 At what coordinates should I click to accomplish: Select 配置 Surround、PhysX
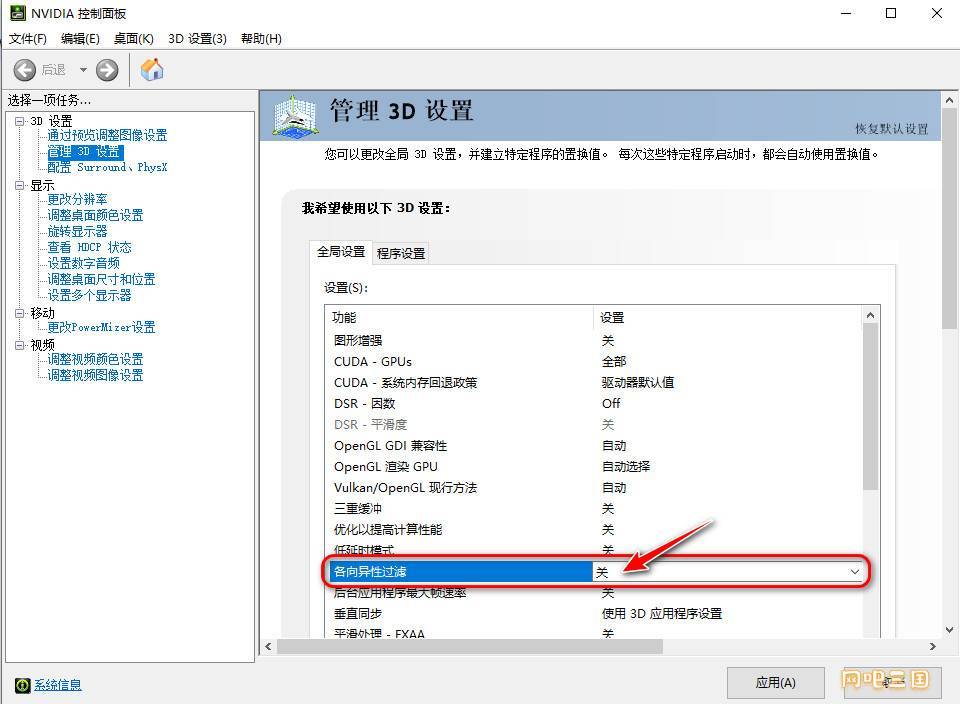click(x=107, y=167)
